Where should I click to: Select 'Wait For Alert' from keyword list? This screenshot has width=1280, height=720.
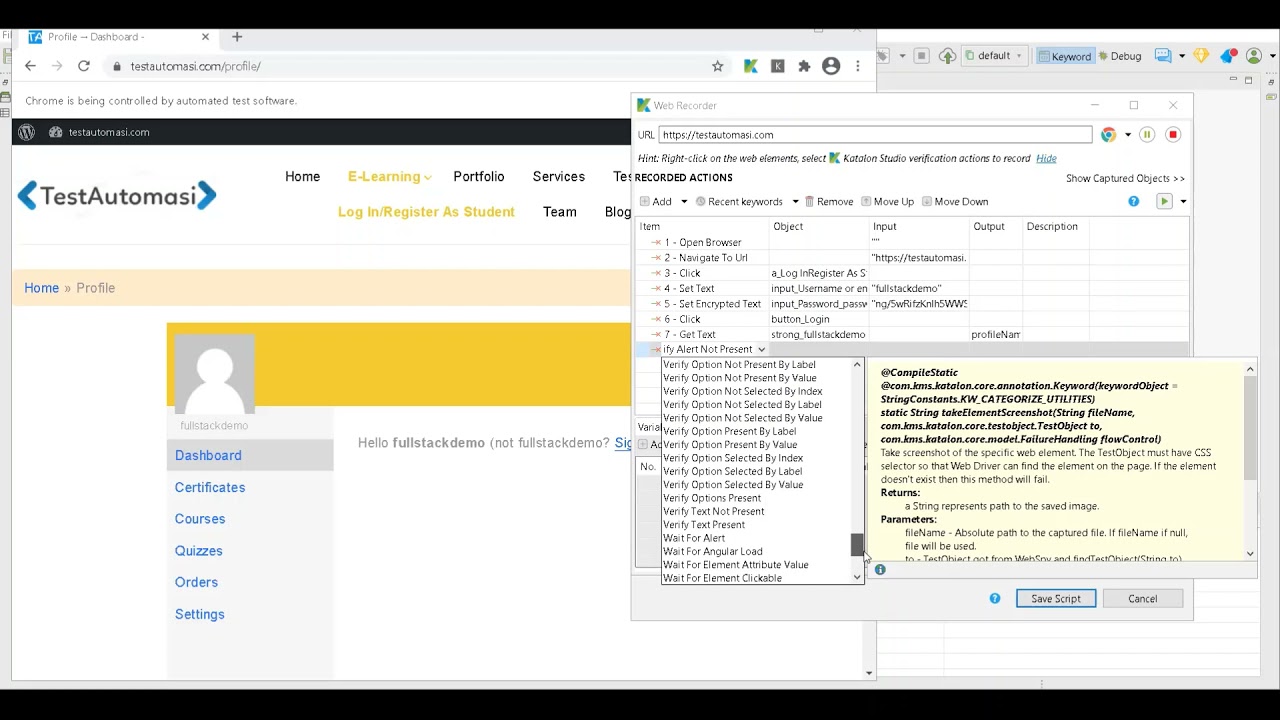coord(694,538)
